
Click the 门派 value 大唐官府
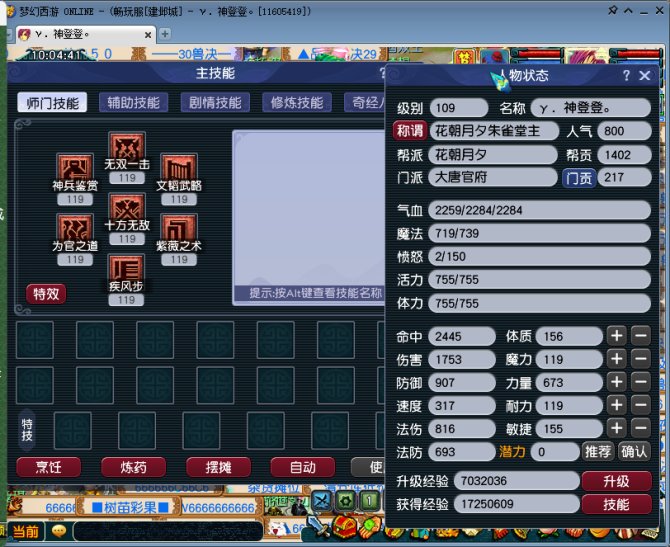(x=494, y=177)
